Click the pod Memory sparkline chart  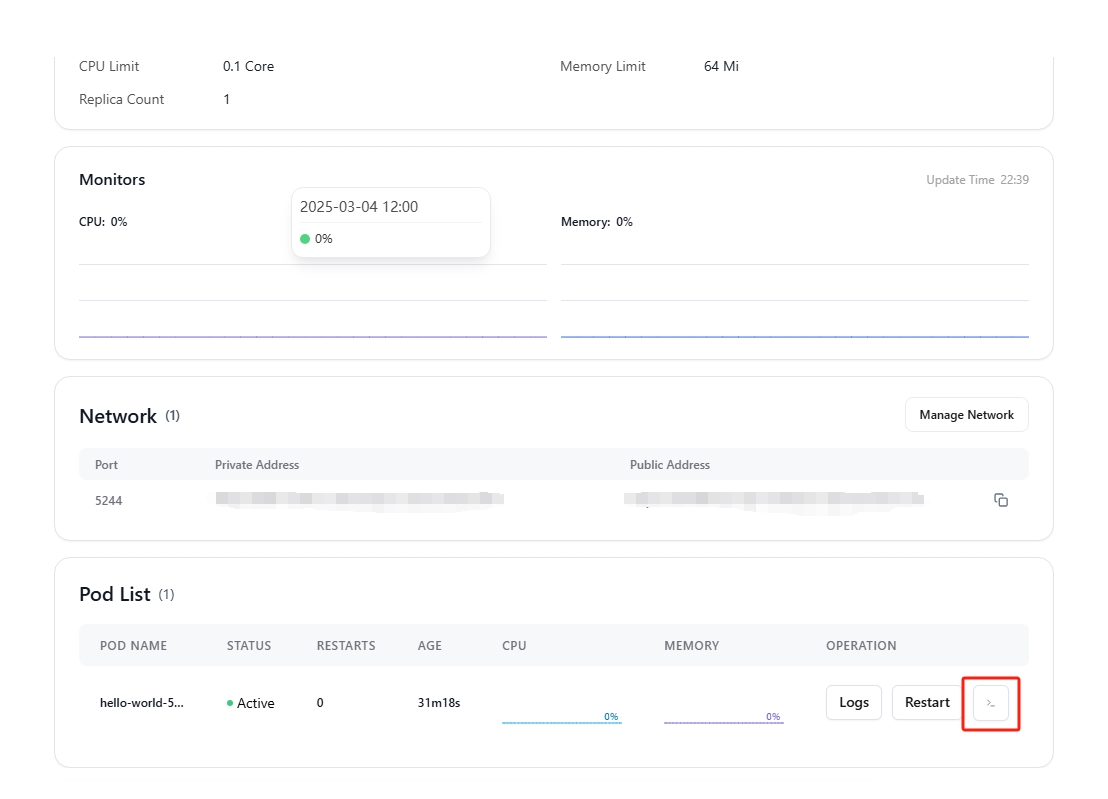[x=724, y=715]
